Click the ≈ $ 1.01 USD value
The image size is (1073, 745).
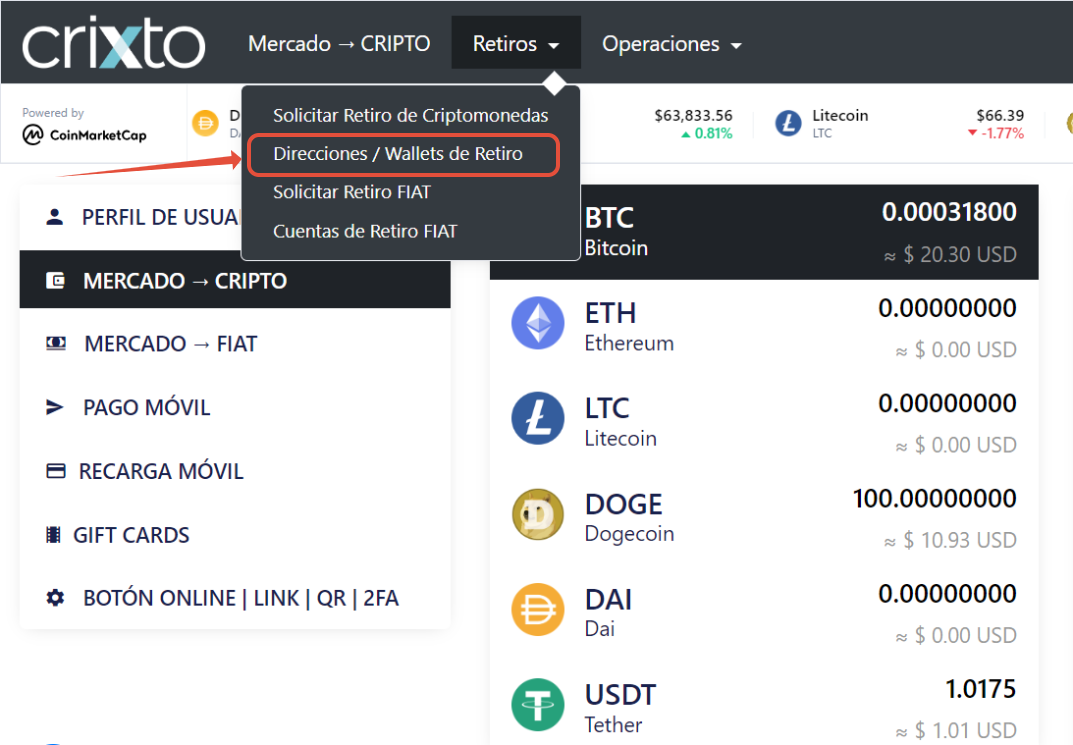[x=956, y=731]
